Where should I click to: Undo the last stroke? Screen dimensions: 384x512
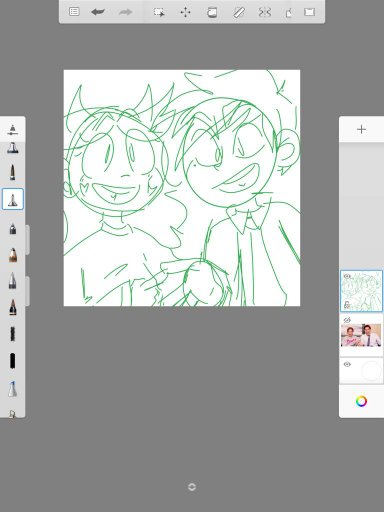(x=98, y=12)
